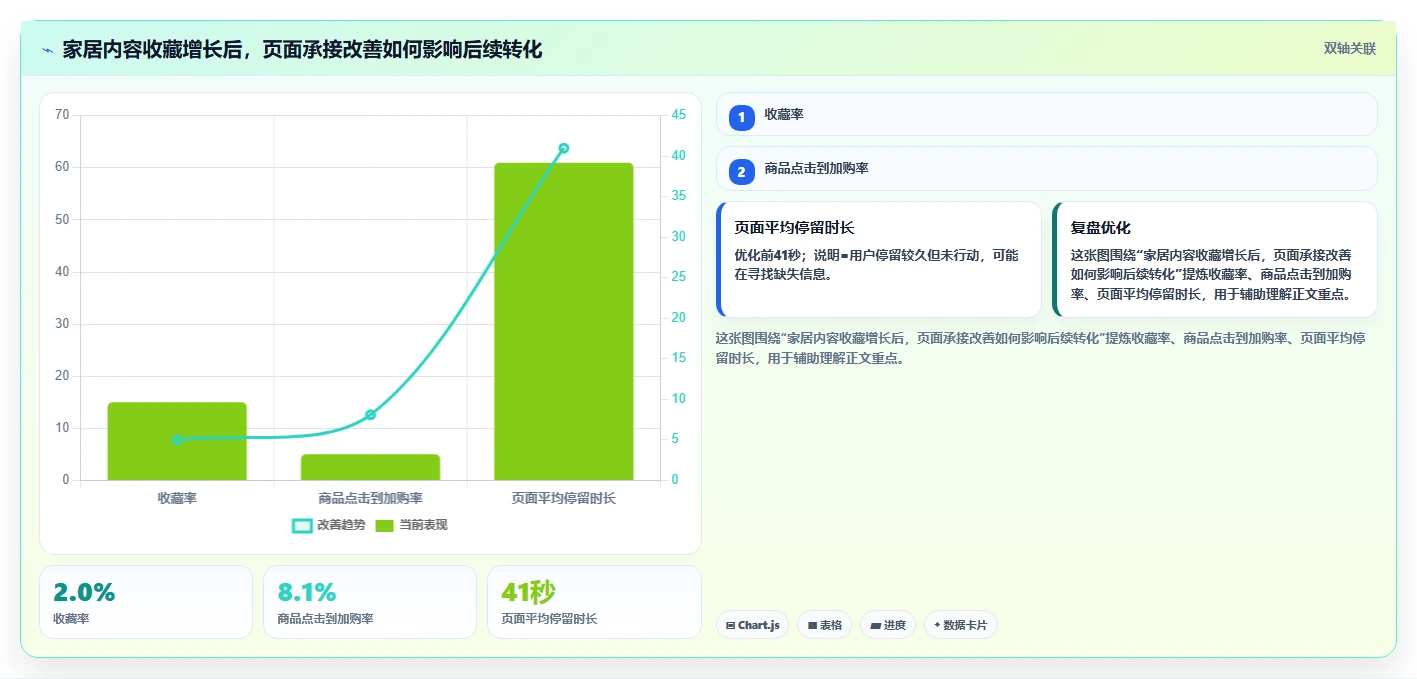Click the 双轴关联 label in header

click(1350, 49)
